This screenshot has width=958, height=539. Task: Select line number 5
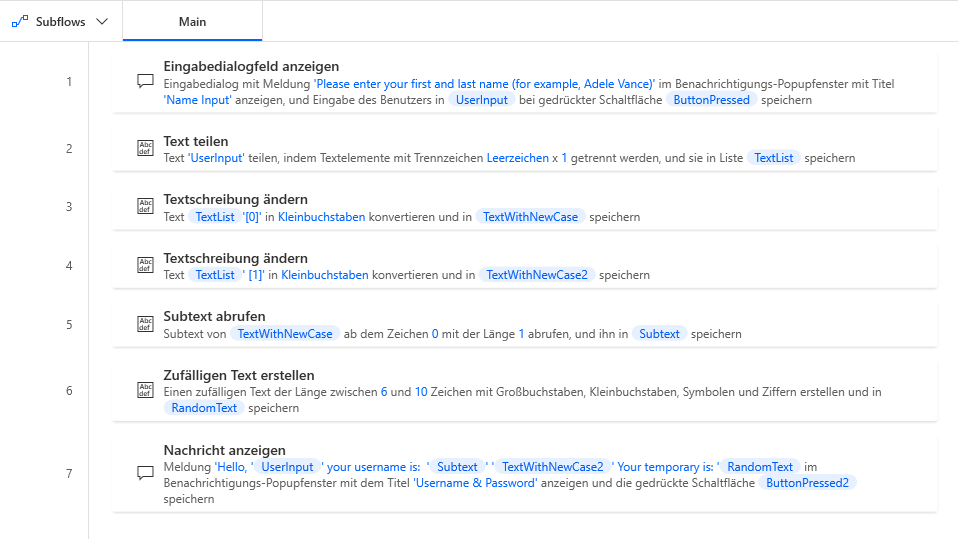[x=69, y=324]
